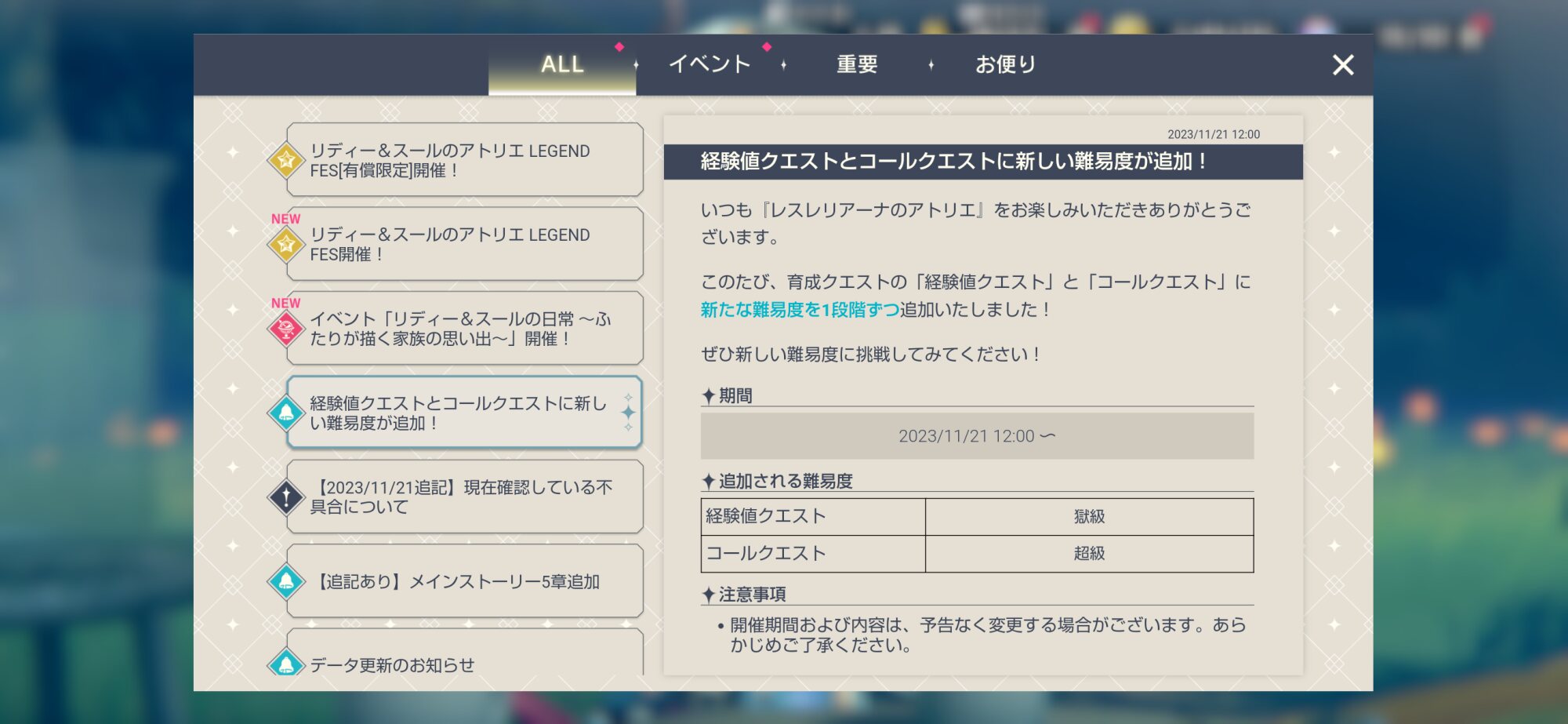Click pink event icon beside リディー&スールの日常

[286, 329]
